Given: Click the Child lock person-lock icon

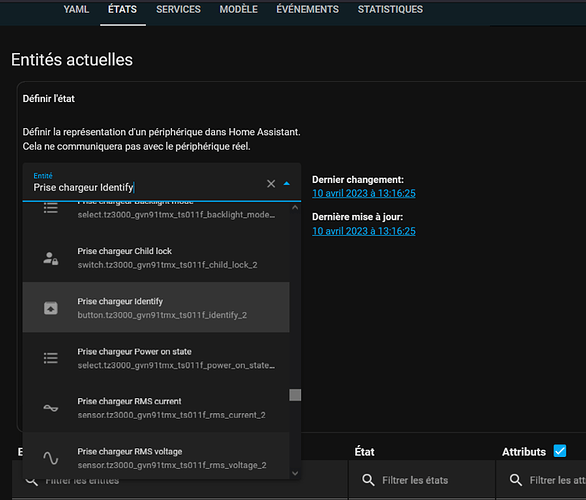Looking at the screenshot, I should tap(50, 258).
